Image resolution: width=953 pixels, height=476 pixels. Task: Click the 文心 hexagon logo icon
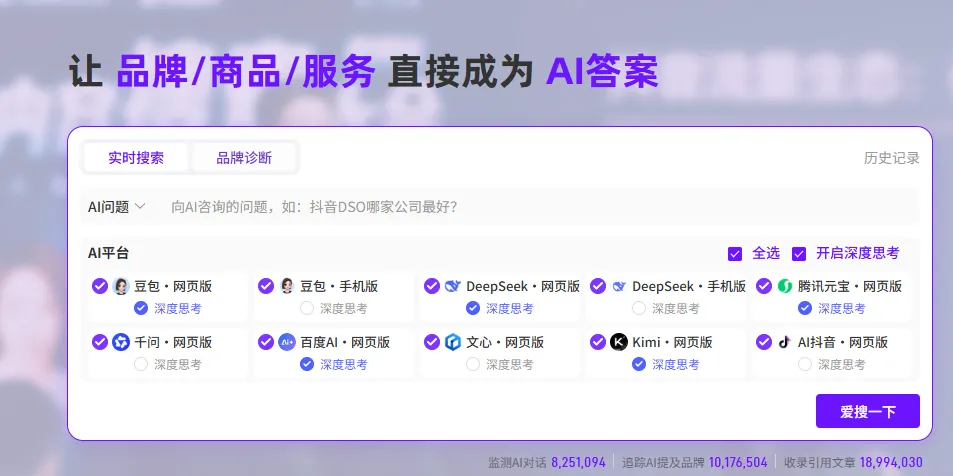453,342
